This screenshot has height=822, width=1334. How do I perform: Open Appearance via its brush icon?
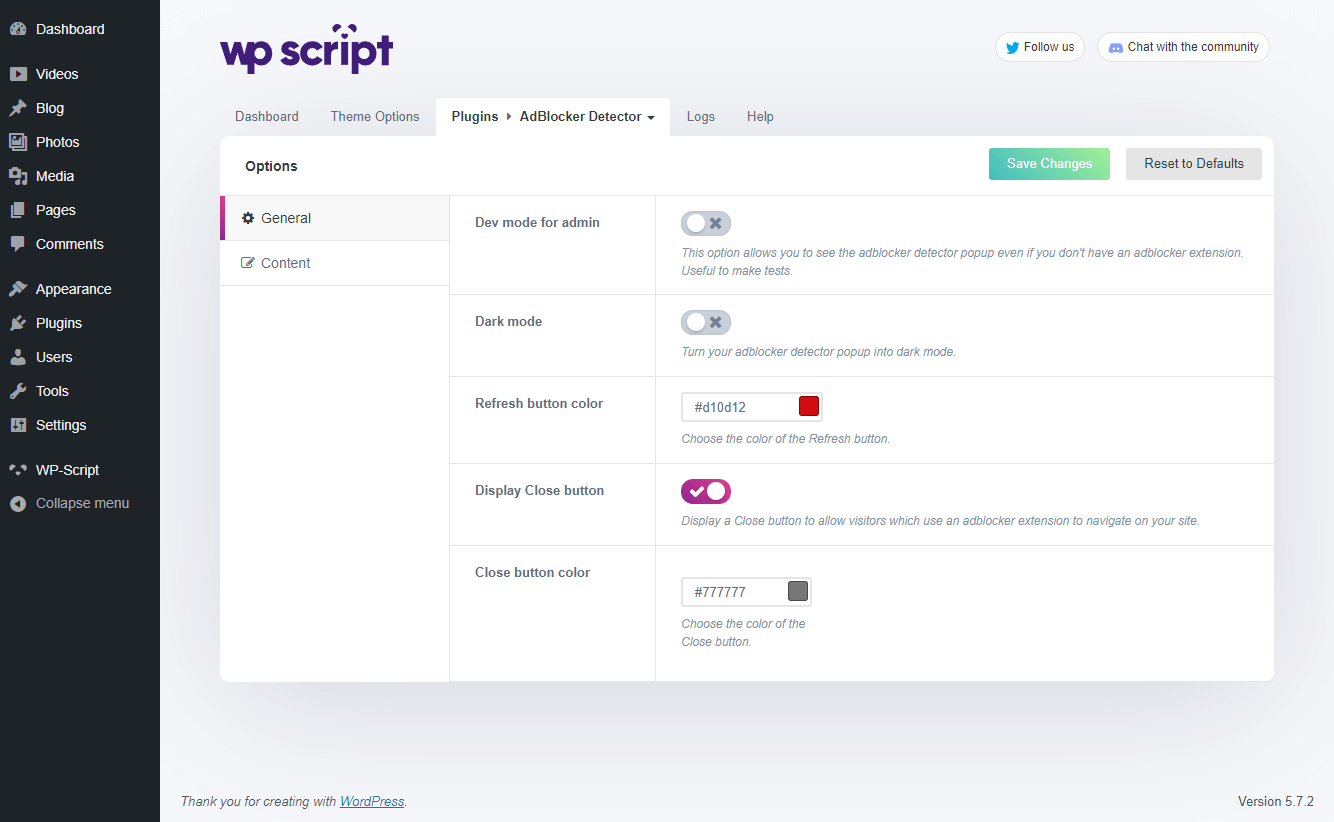pos(18,289)
